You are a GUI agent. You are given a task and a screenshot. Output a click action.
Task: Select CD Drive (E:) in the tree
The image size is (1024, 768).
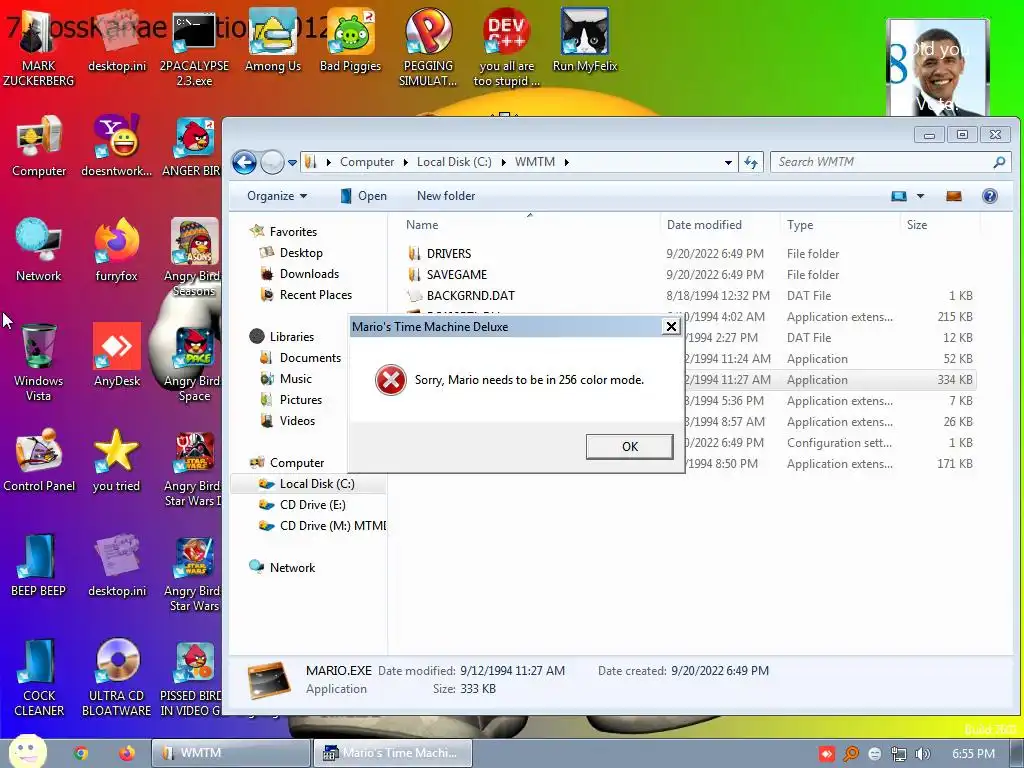pyautogui.click(x=312, y=505)
